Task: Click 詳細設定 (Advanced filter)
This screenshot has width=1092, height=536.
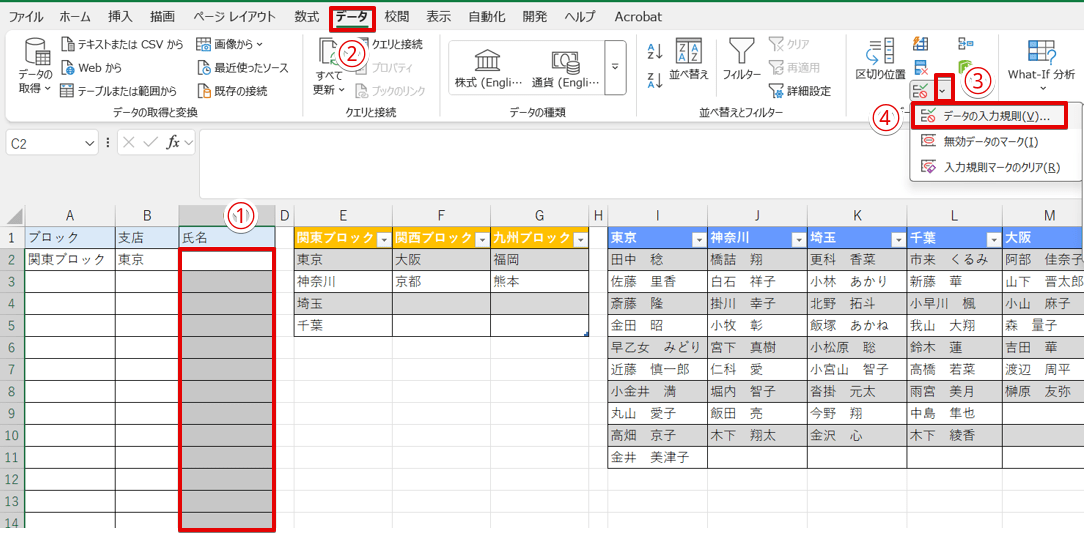Action: 800,90
